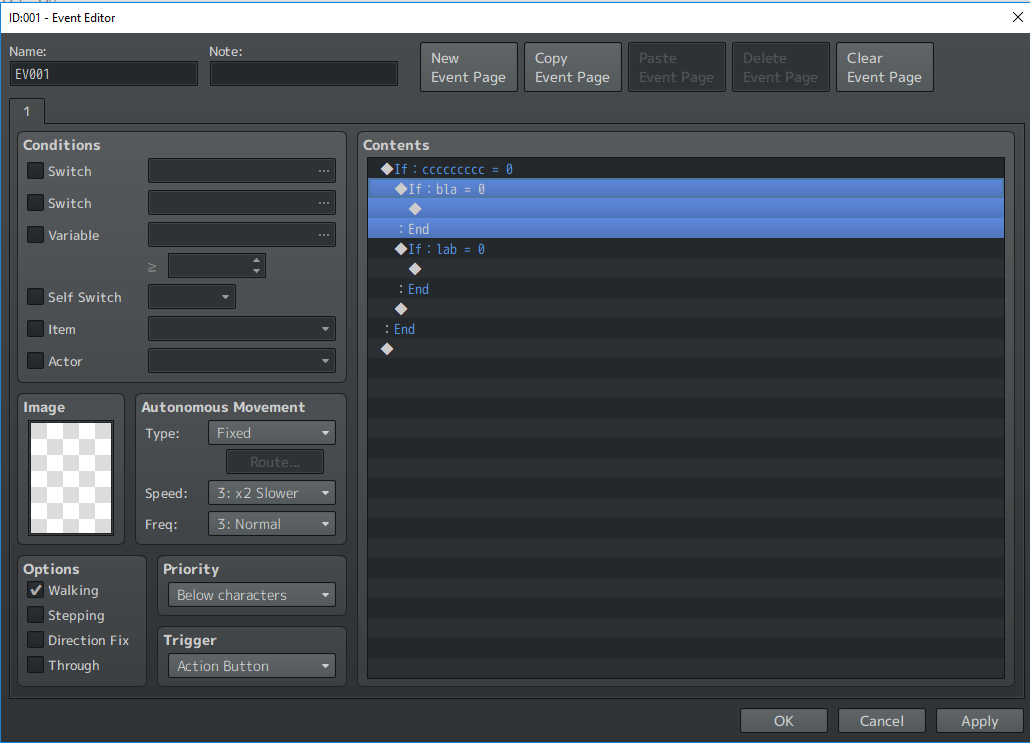Open the movement Type dropdown showing Fixed
1030x743 pixels.
point(272,433)
